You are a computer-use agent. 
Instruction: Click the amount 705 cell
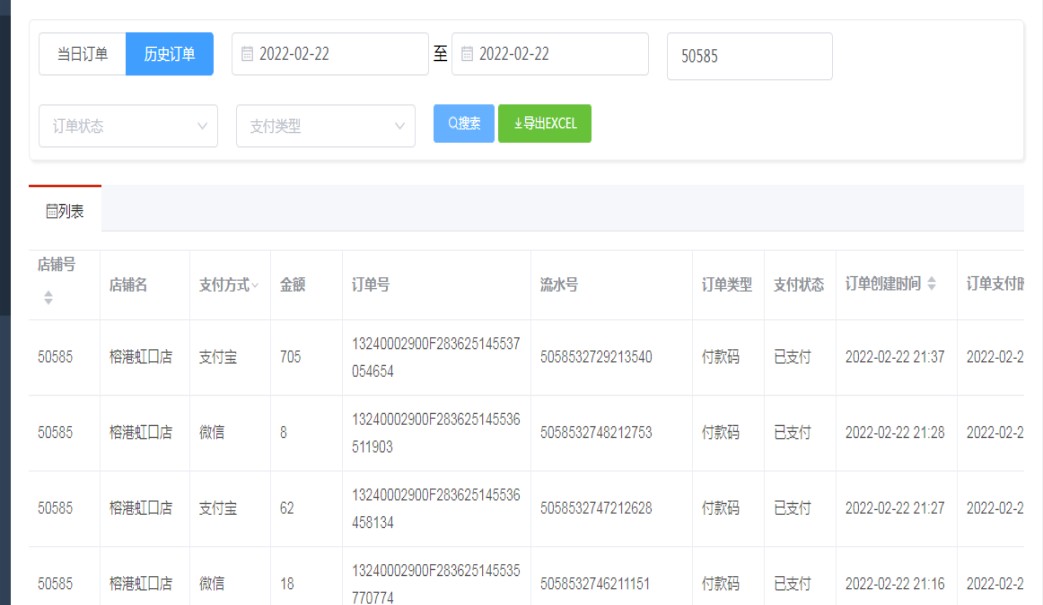click(x=290, y=357)
